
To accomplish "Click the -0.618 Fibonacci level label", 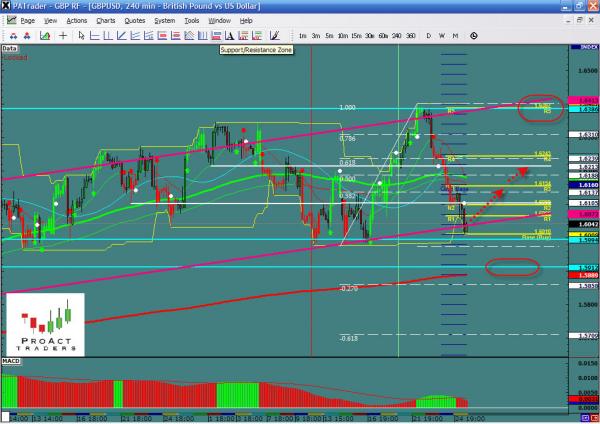I will click(x=349, y=338).
